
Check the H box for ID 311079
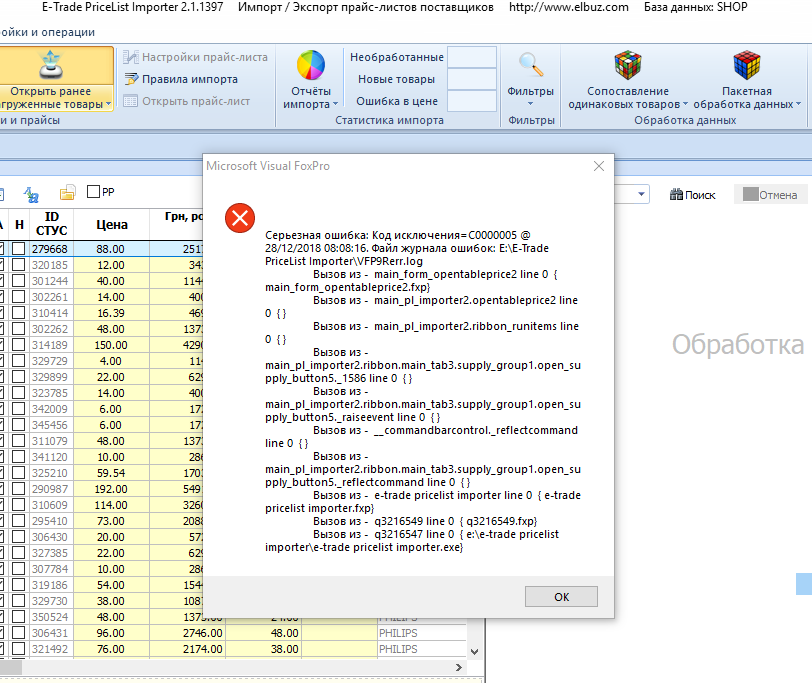[x=19, y=441]
